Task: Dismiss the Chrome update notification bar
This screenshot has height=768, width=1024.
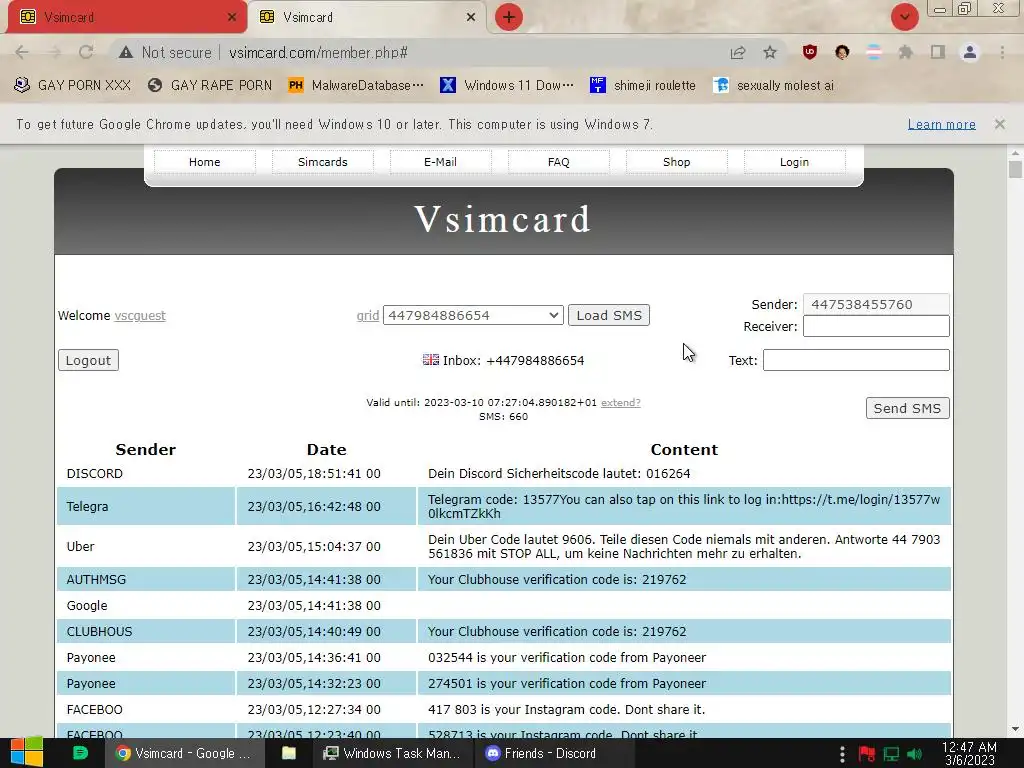Action: (x=999, y=124)
